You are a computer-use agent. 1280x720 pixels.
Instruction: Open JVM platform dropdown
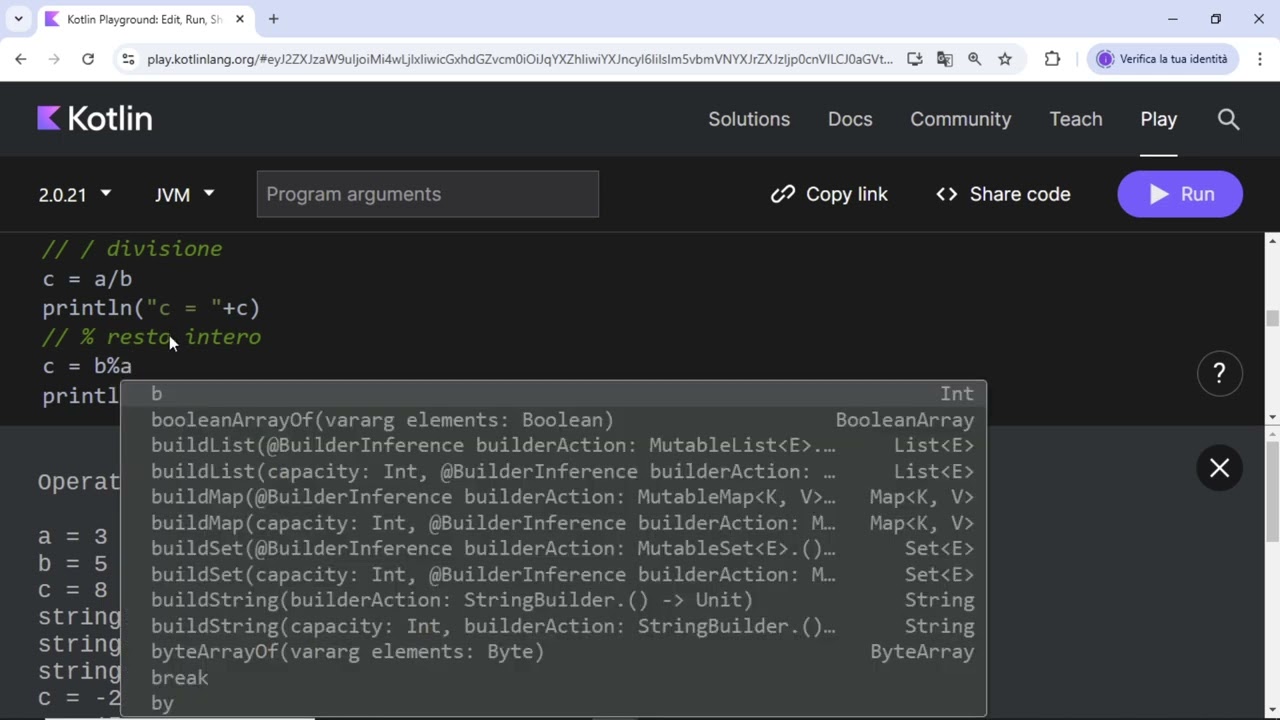point(184,194)
